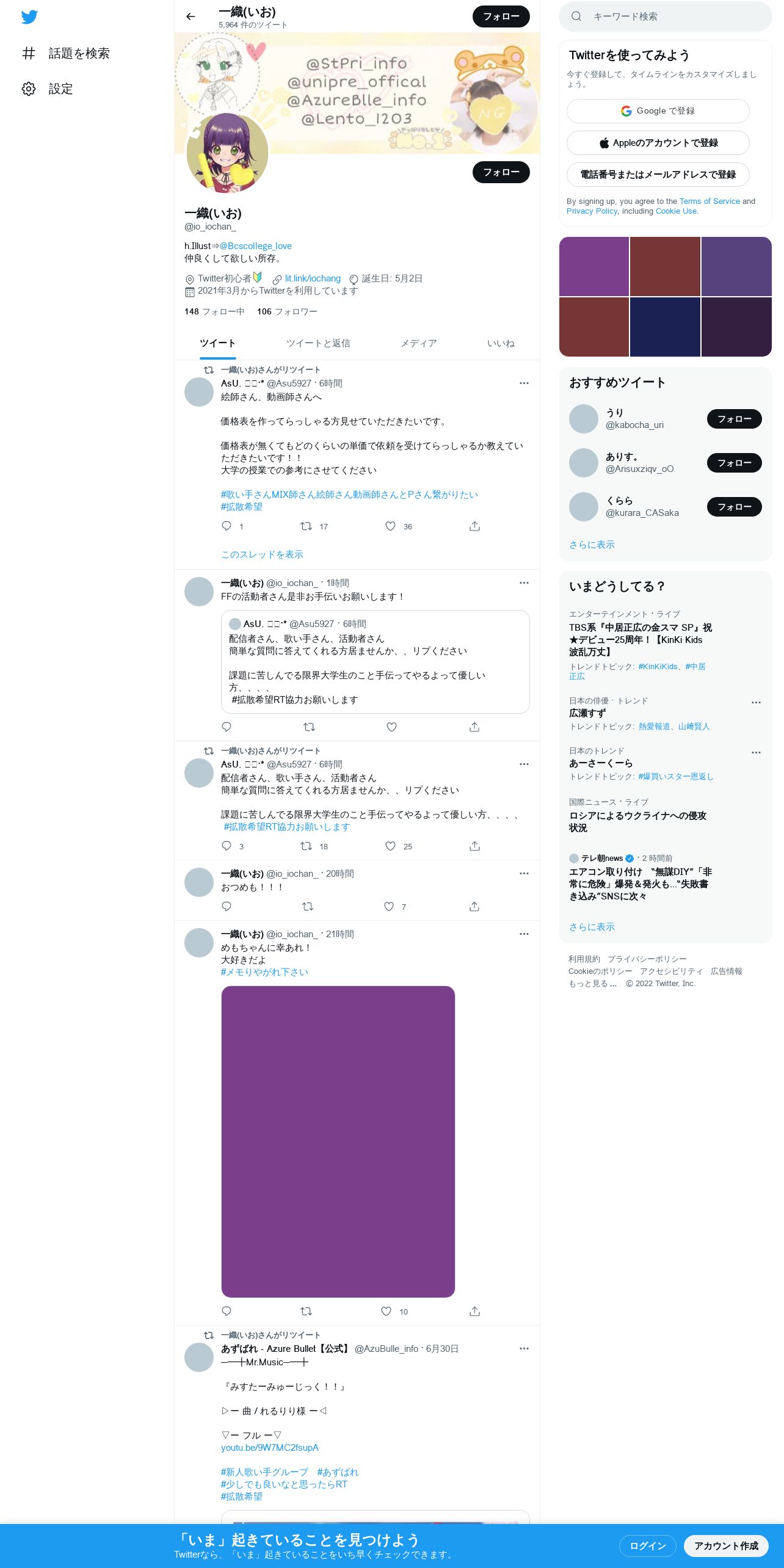The image size is (784, 1568).
Task: Open more options on おつめも tweet
Action: pos(524,873)
